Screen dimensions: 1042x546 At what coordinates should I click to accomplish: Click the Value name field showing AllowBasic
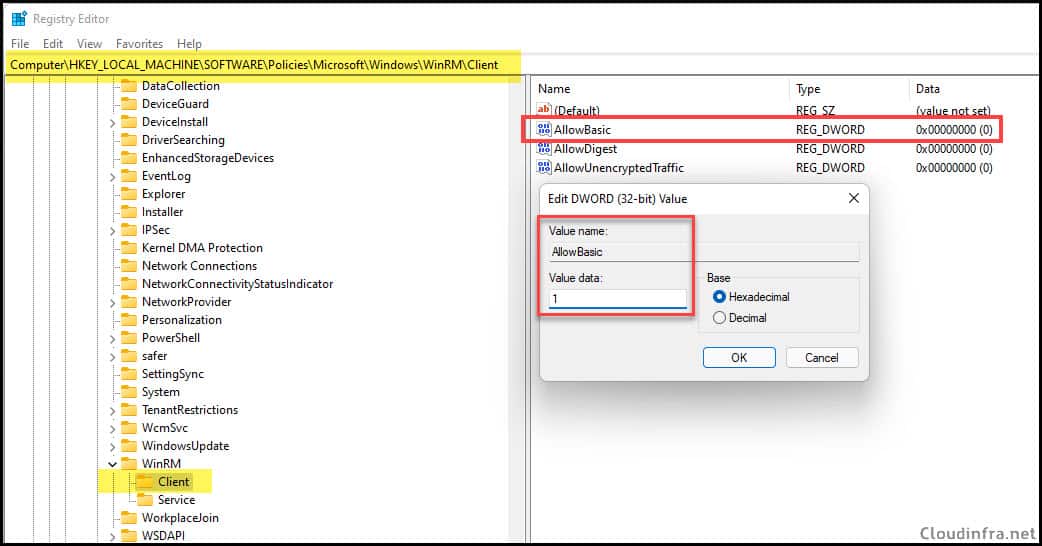coord(704,252)
